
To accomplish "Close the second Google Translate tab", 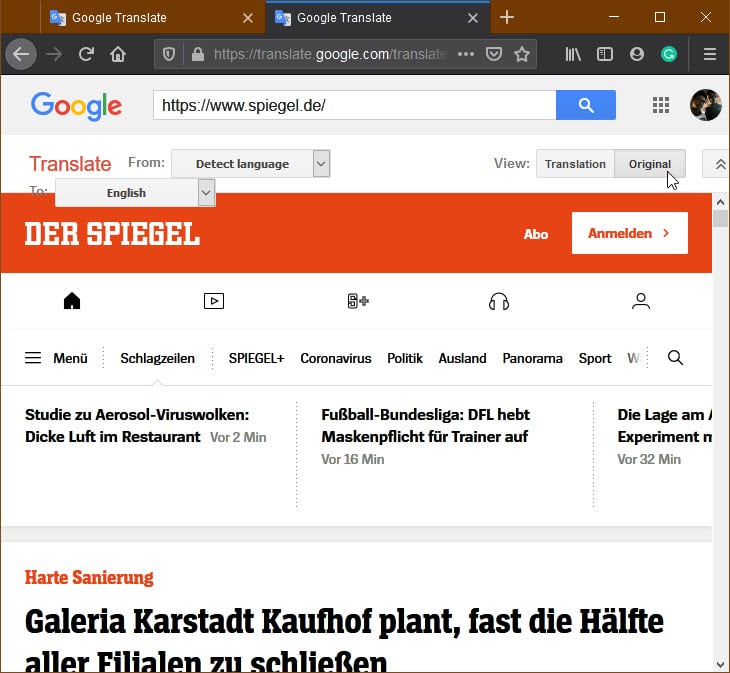I will click(473, 18).
